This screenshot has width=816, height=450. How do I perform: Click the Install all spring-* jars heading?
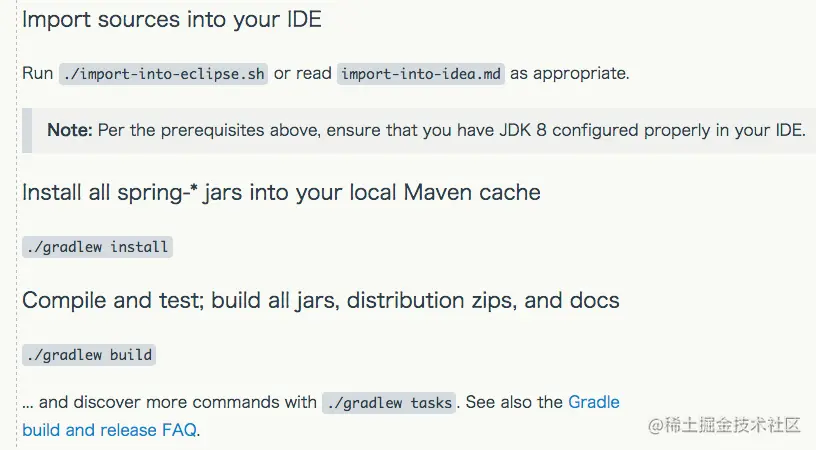coord(281,192)
